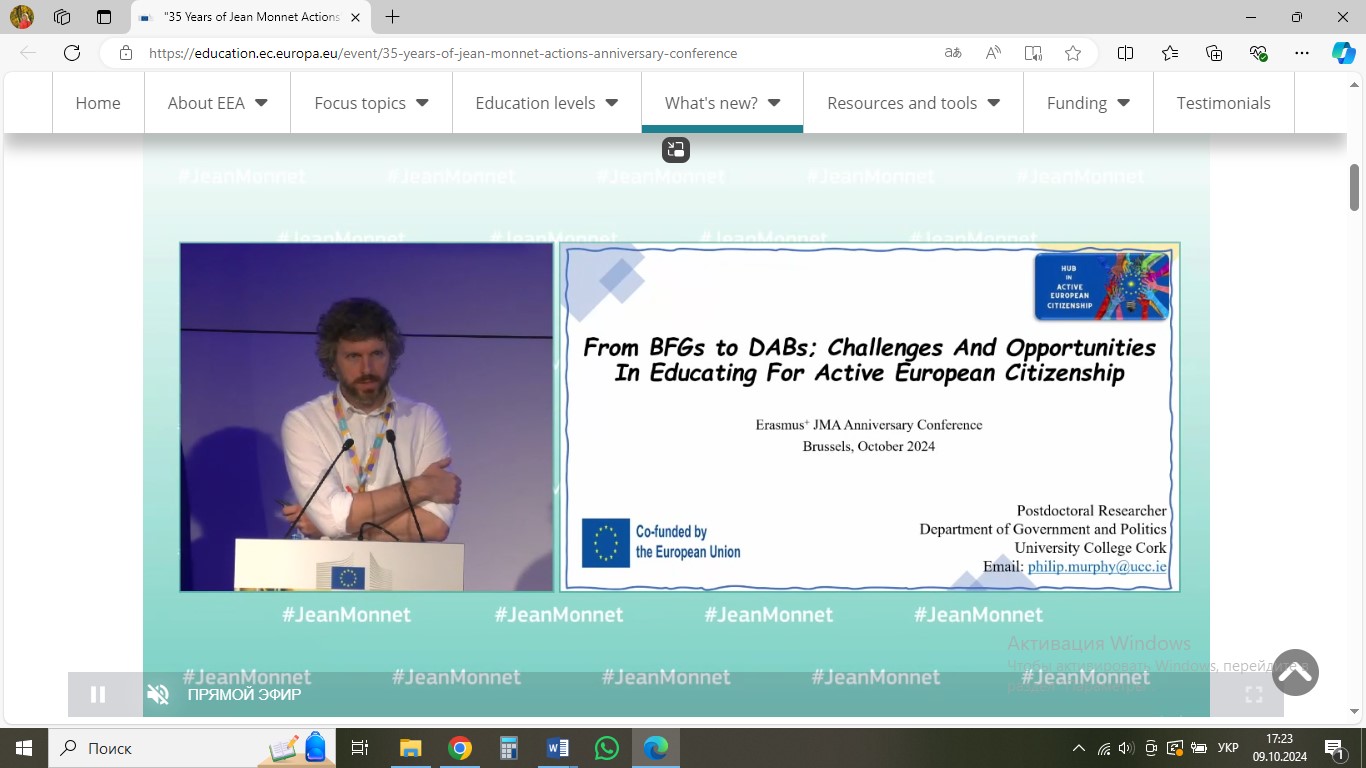Screen dimensions: 1366x768
Task: Open the Resources and tools dropdown
Action: [x=913, y=103]
